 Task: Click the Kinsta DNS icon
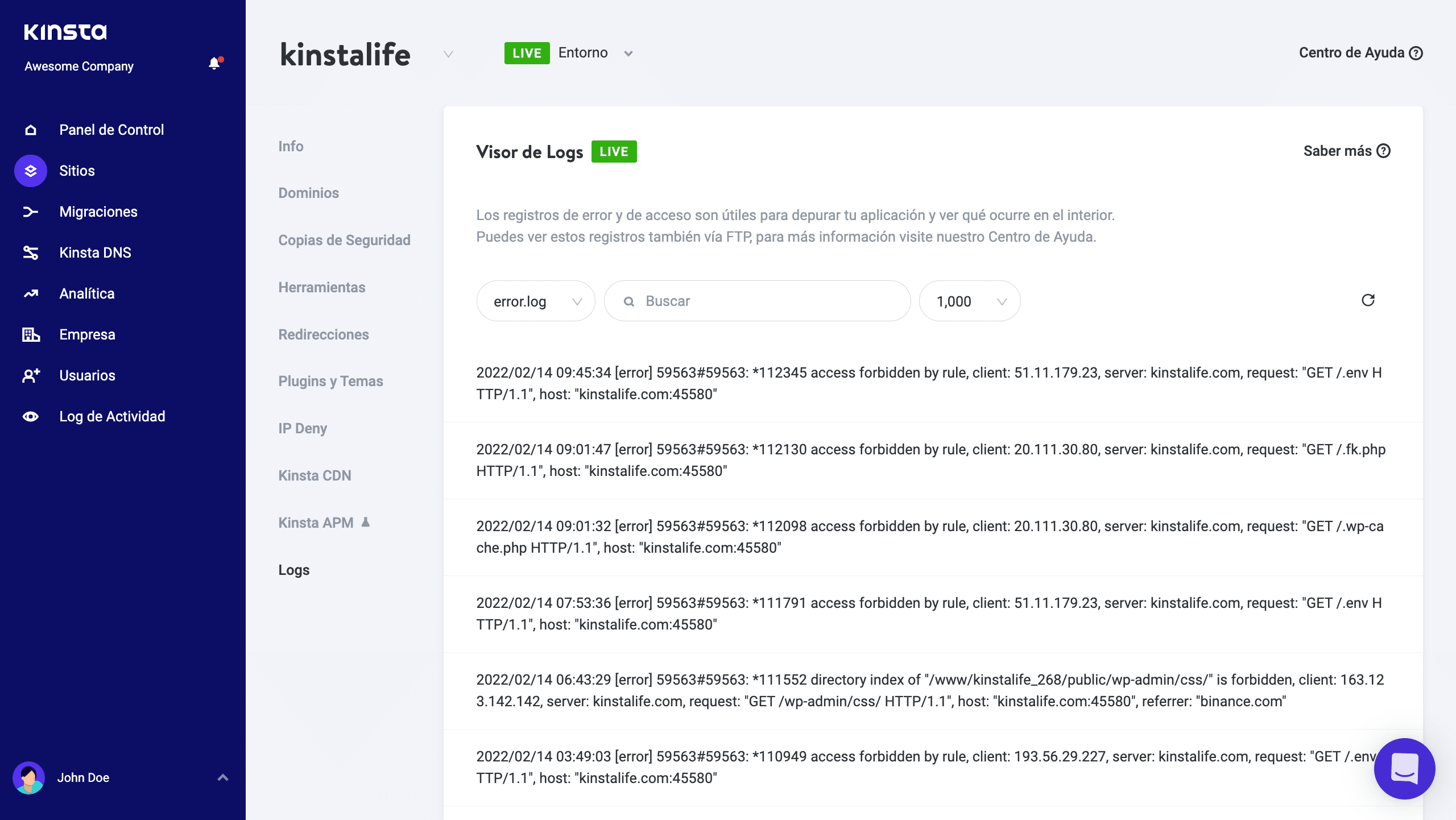coord(31,252)
